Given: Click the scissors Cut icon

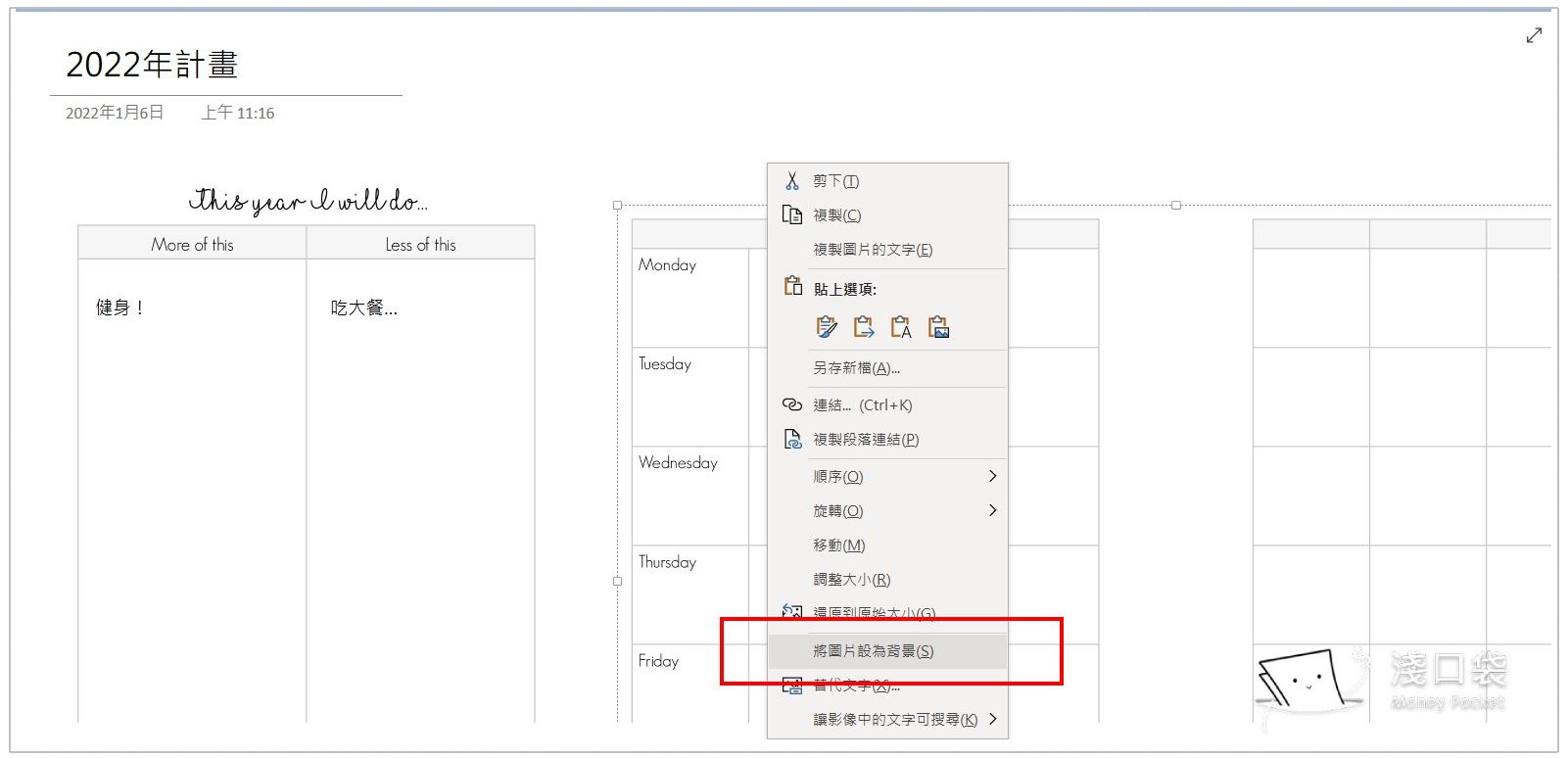Looking at the screenshot, I should click(791, 181).
